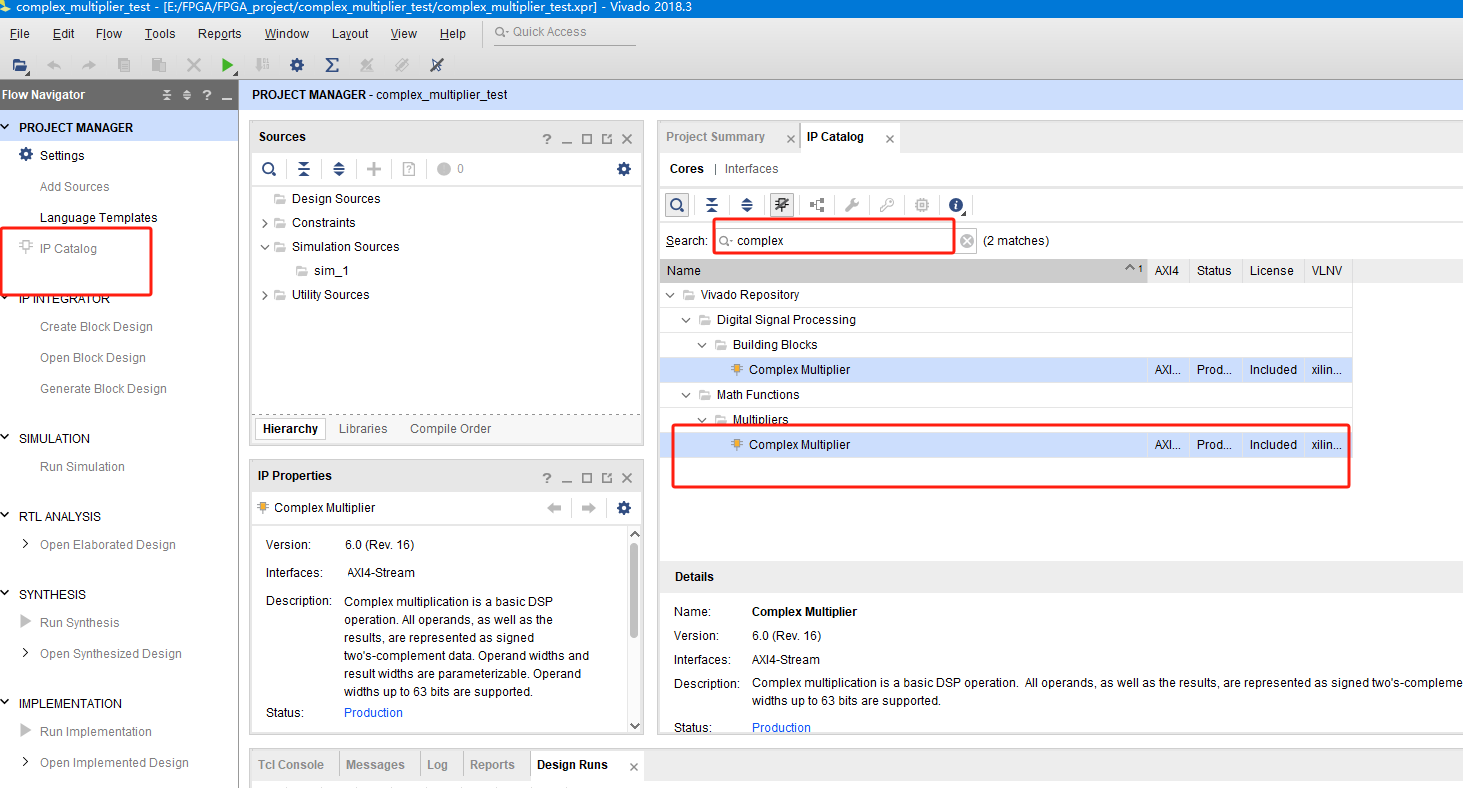Click Run Simulation
Viewport: 1463px width, 788px height.
[x=82, y=467]
